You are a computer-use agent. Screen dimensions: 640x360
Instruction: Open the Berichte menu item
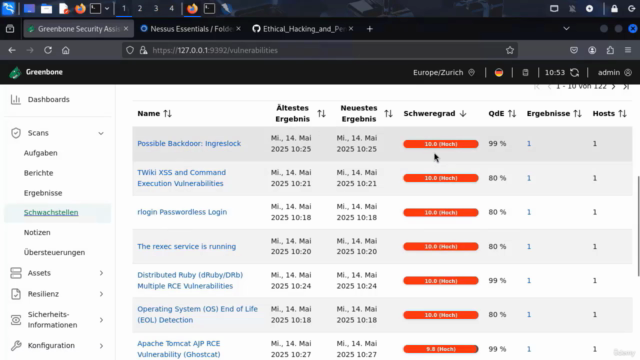click(x=38, y=173)
